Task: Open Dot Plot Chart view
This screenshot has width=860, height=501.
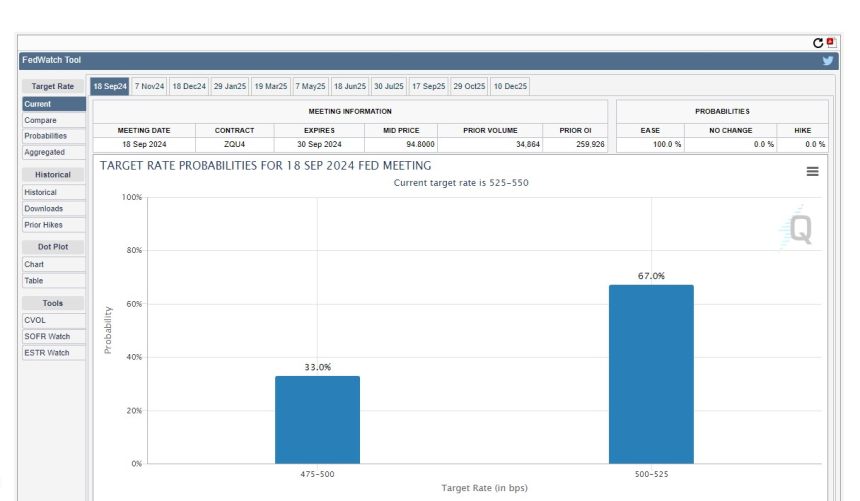Action: 35,264
